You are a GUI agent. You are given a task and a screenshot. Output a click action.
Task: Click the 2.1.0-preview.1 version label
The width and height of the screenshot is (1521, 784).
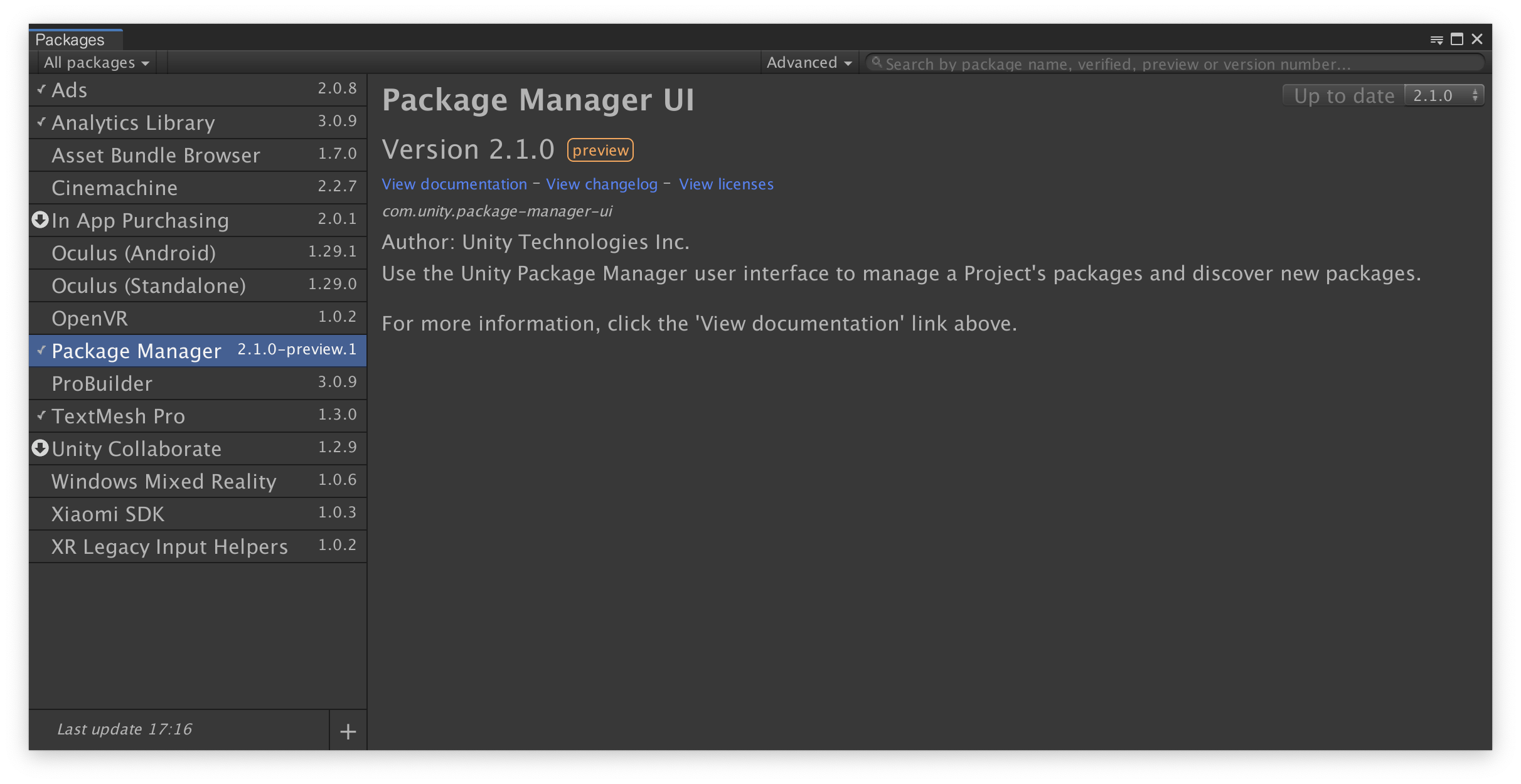click(x=297, y=349)
